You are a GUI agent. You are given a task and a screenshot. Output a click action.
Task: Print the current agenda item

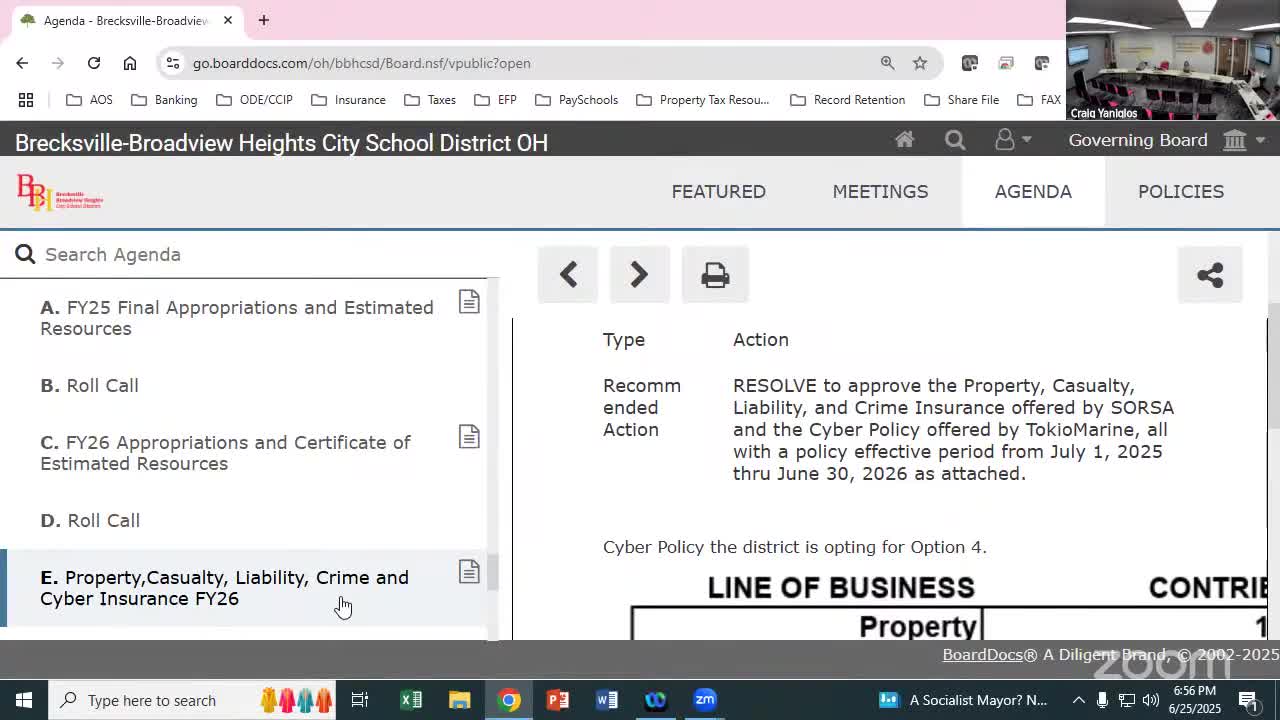click(x=715, y=275)
